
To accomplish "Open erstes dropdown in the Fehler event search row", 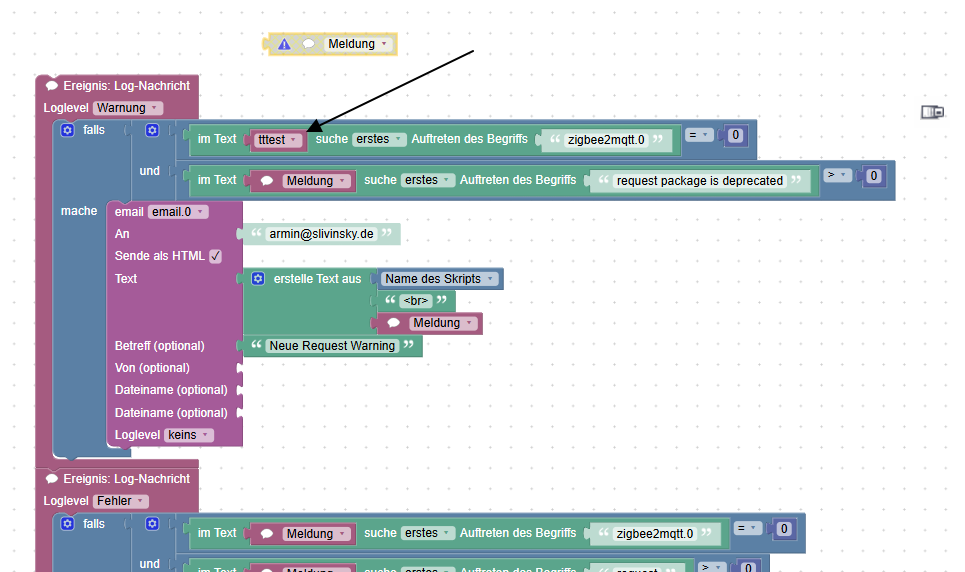I will tap(428, 533).
